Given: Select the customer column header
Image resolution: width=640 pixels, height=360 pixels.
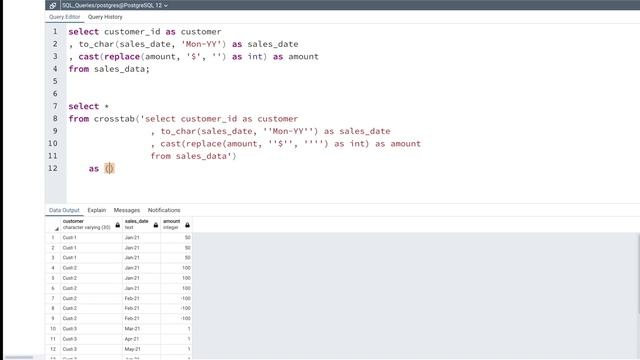Looking at the screenshot, I should [x=91, y=224].
